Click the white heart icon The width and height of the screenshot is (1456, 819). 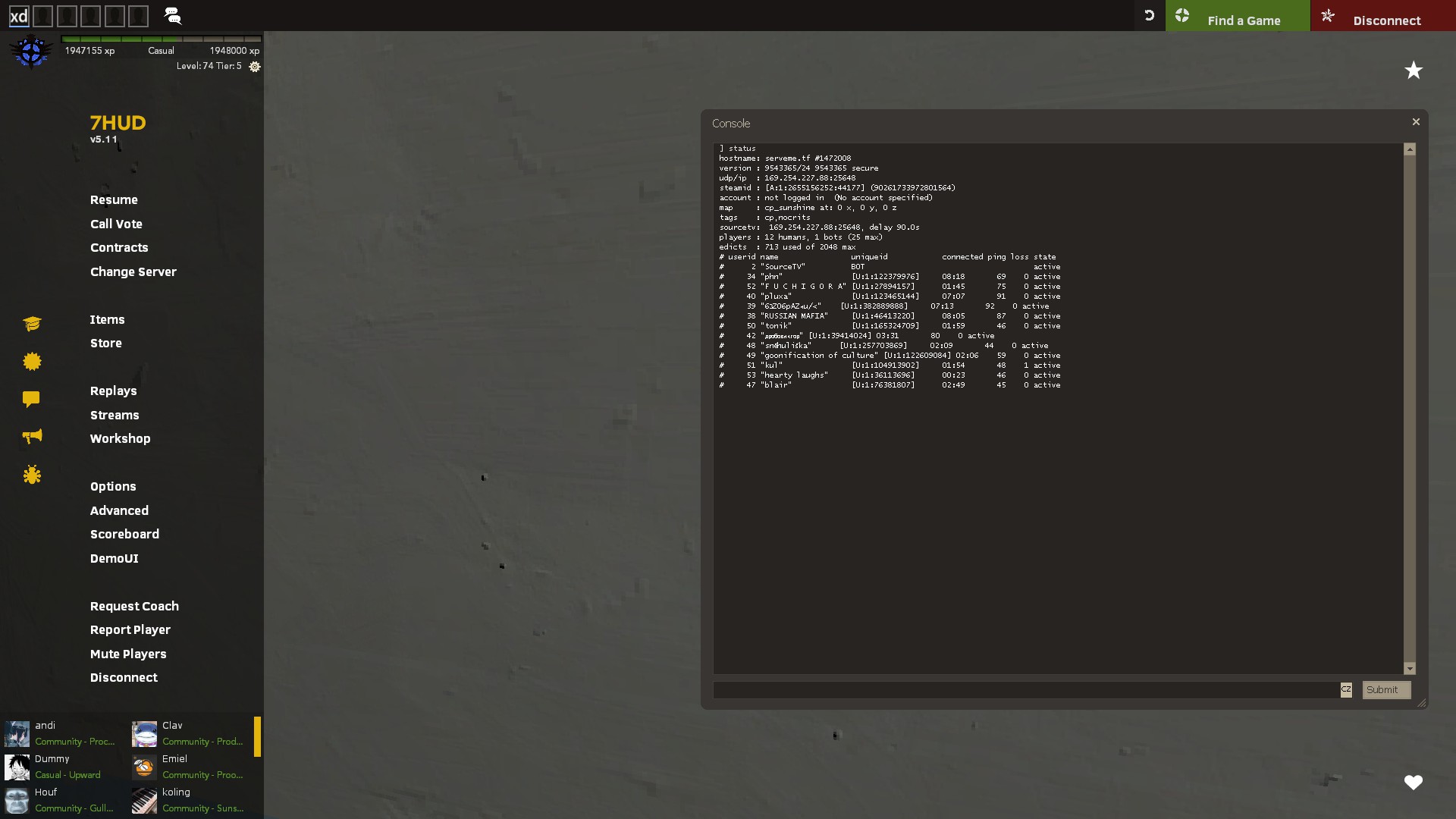(1413, 783)
